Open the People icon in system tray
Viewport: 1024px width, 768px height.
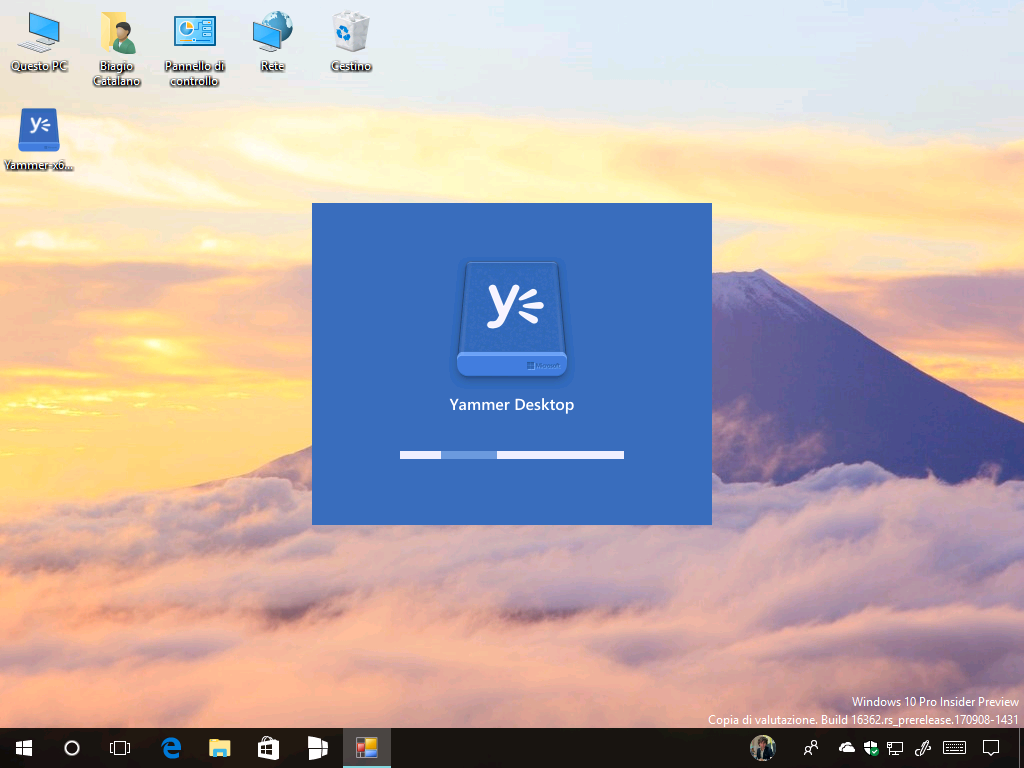(x=811, y=748)
